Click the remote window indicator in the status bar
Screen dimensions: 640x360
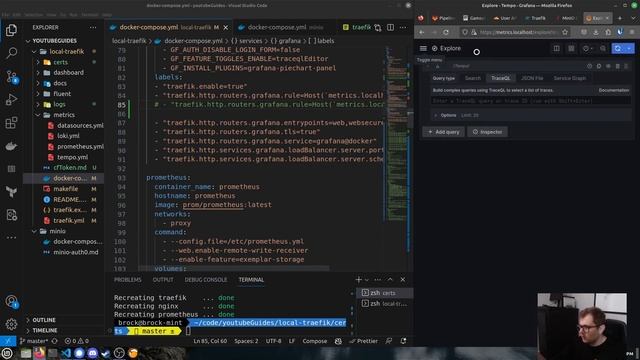pyautogui.click(x=8, y=341)
